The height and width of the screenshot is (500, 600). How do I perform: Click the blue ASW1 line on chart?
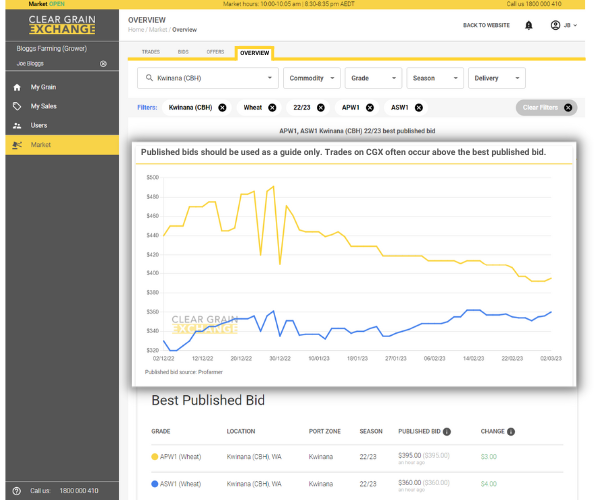430,324
